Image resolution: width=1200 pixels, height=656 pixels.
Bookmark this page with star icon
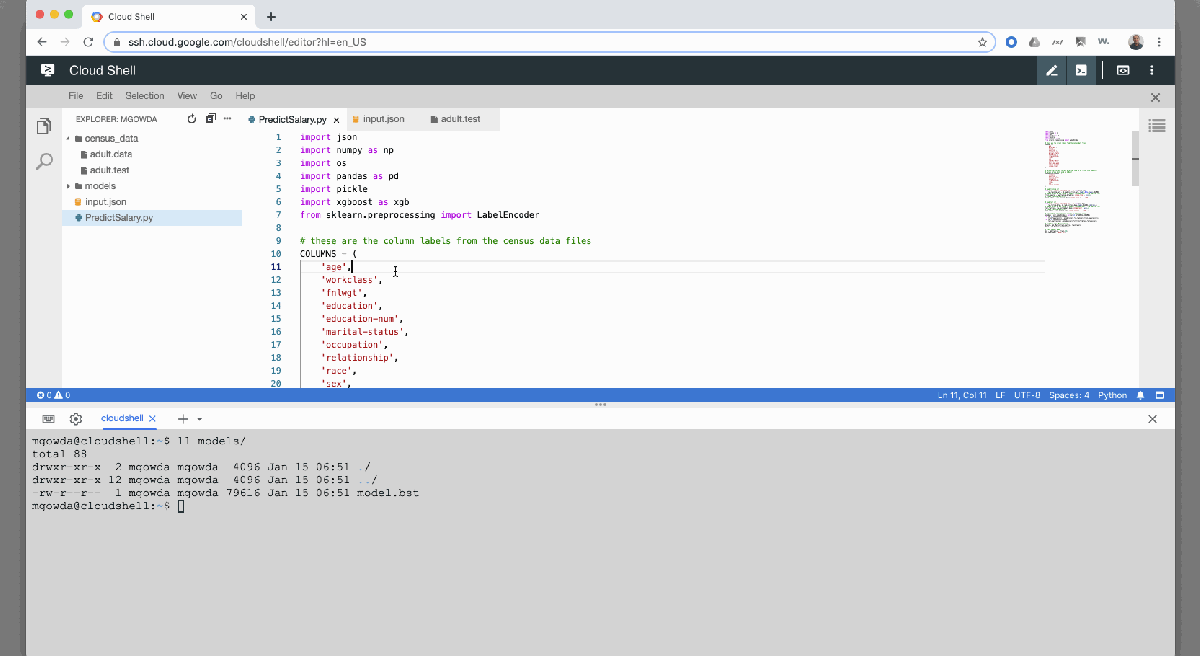(982, 42)
